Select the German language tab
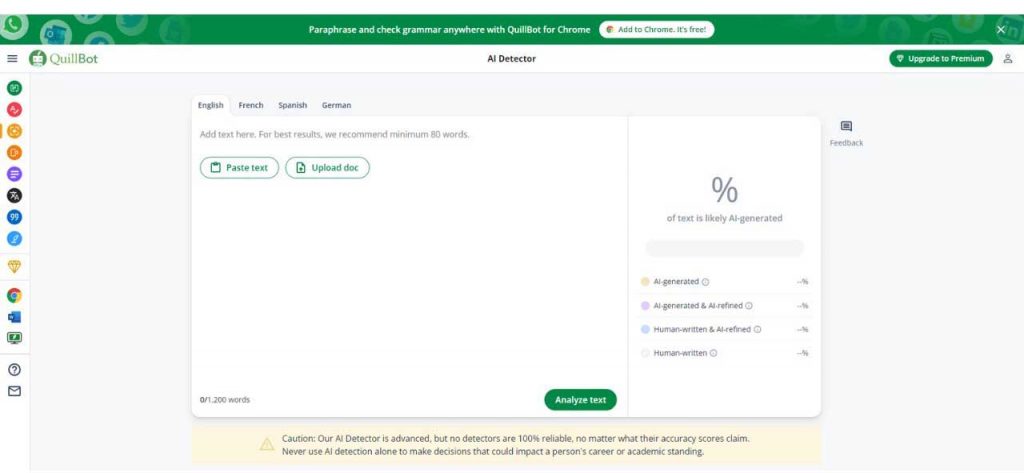 click(x=336, y=105)
